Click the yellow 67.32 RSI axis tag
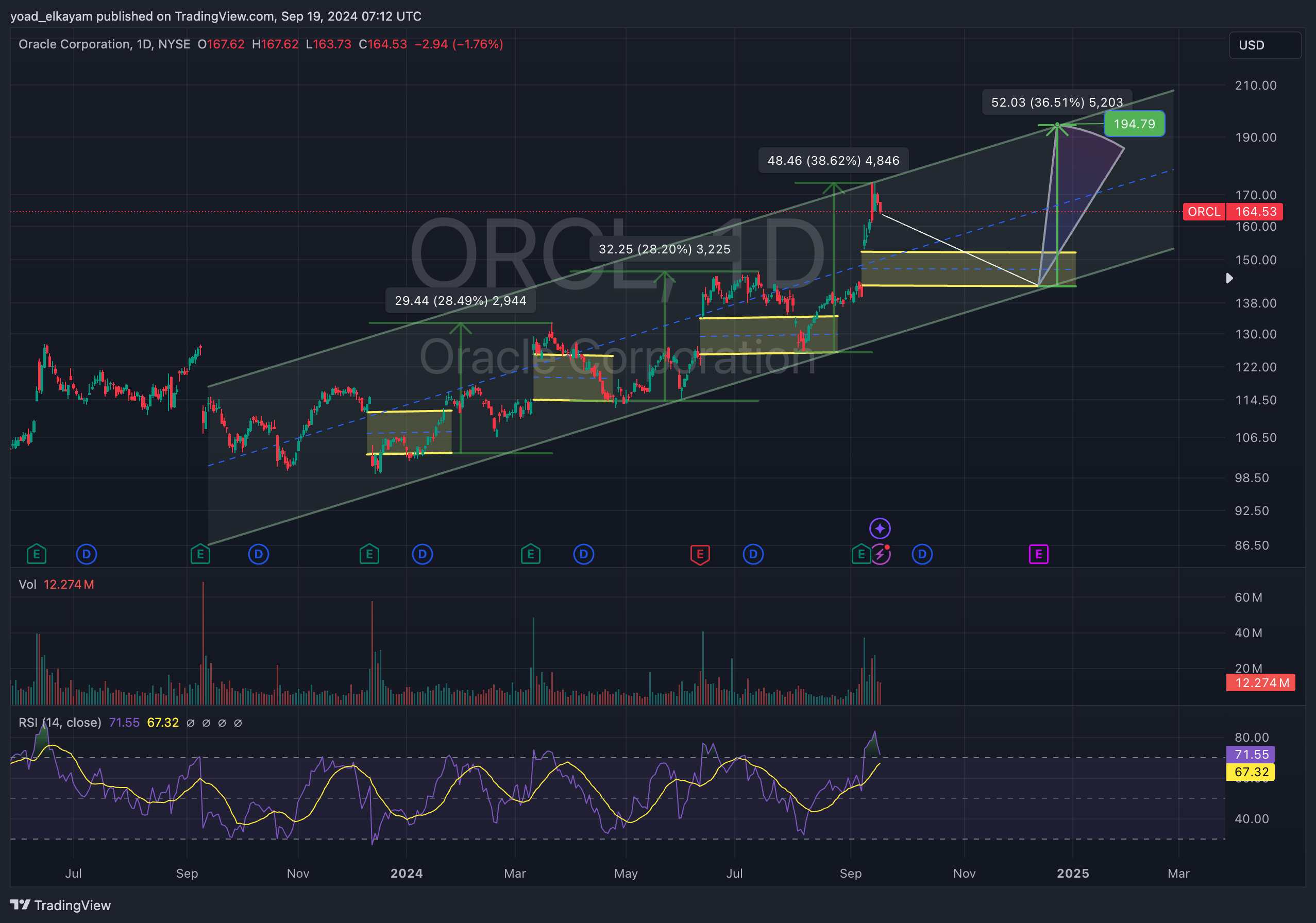 pyautogui.click(x=1251, y=772)
